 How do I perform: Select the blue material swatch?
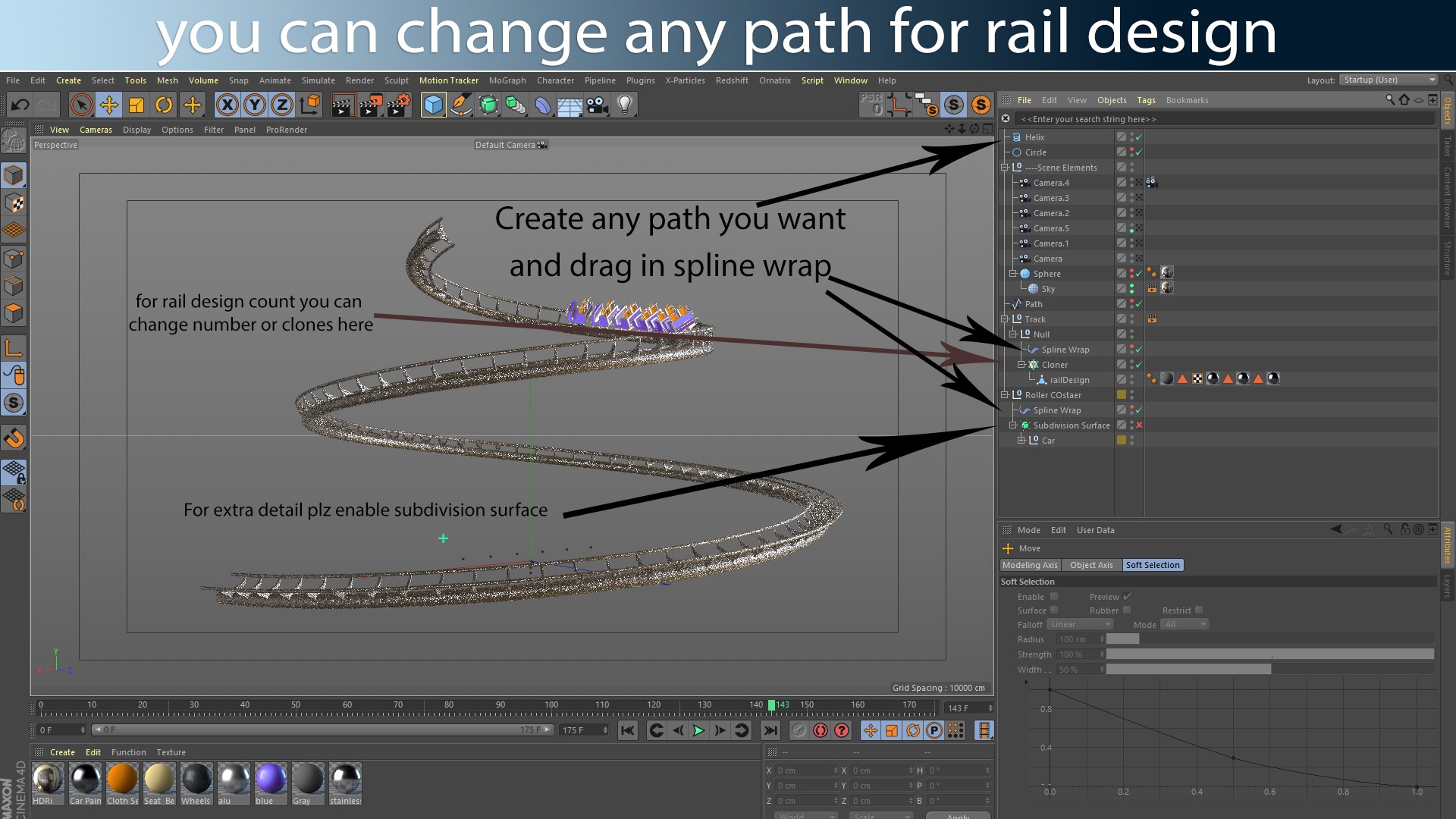[271, 784]
